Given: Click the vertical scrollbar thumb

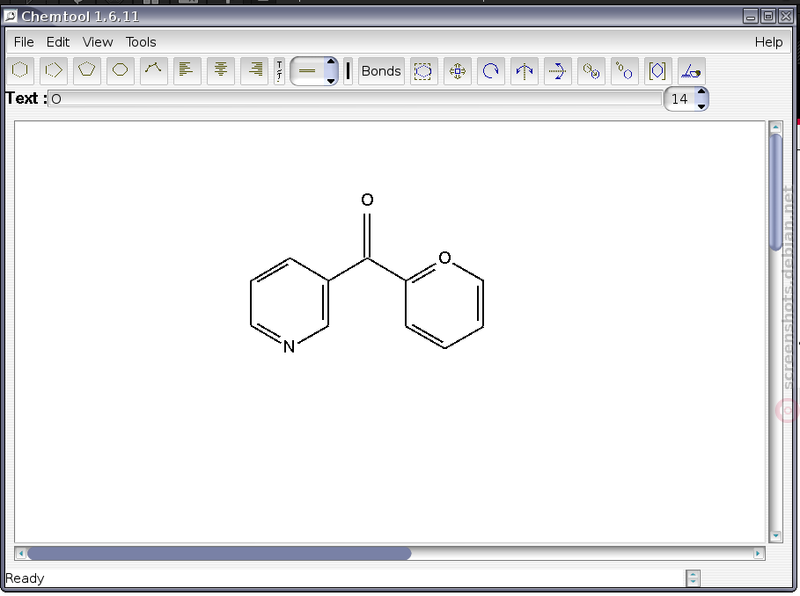Looking at the screenshot, I should click(776, 192).
